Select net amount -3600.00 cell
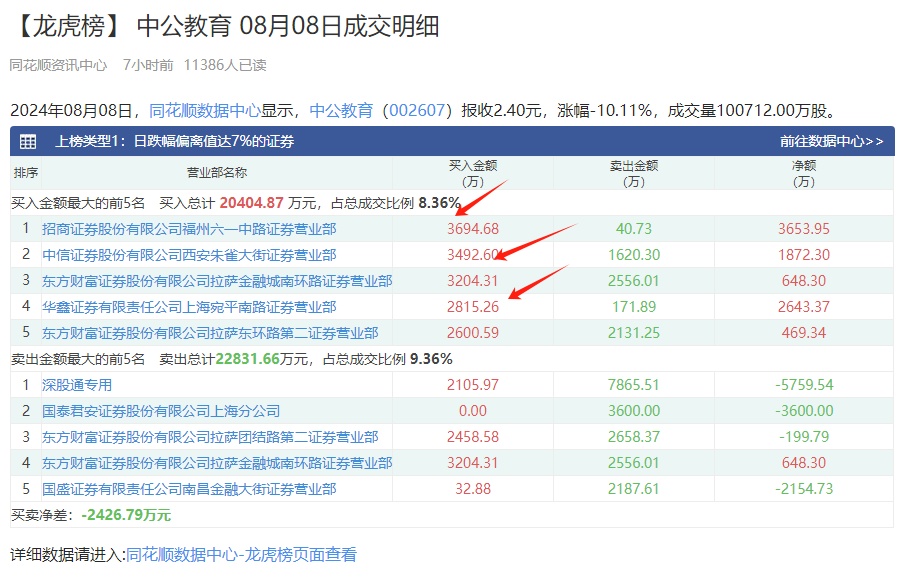 [x=804, y=411]
